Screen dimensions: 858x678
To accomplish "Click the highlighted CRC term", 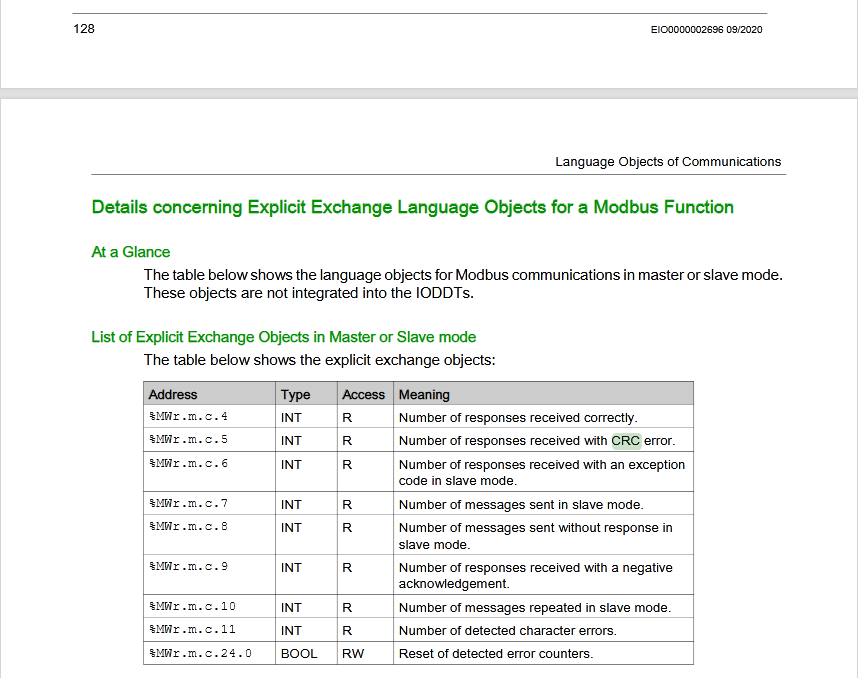I will (x=626, y=441).
